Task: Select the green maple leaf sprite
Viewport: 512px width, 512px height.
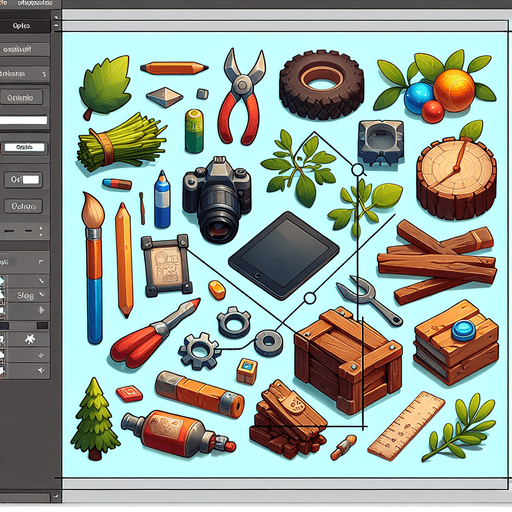Action: [105, 86]
